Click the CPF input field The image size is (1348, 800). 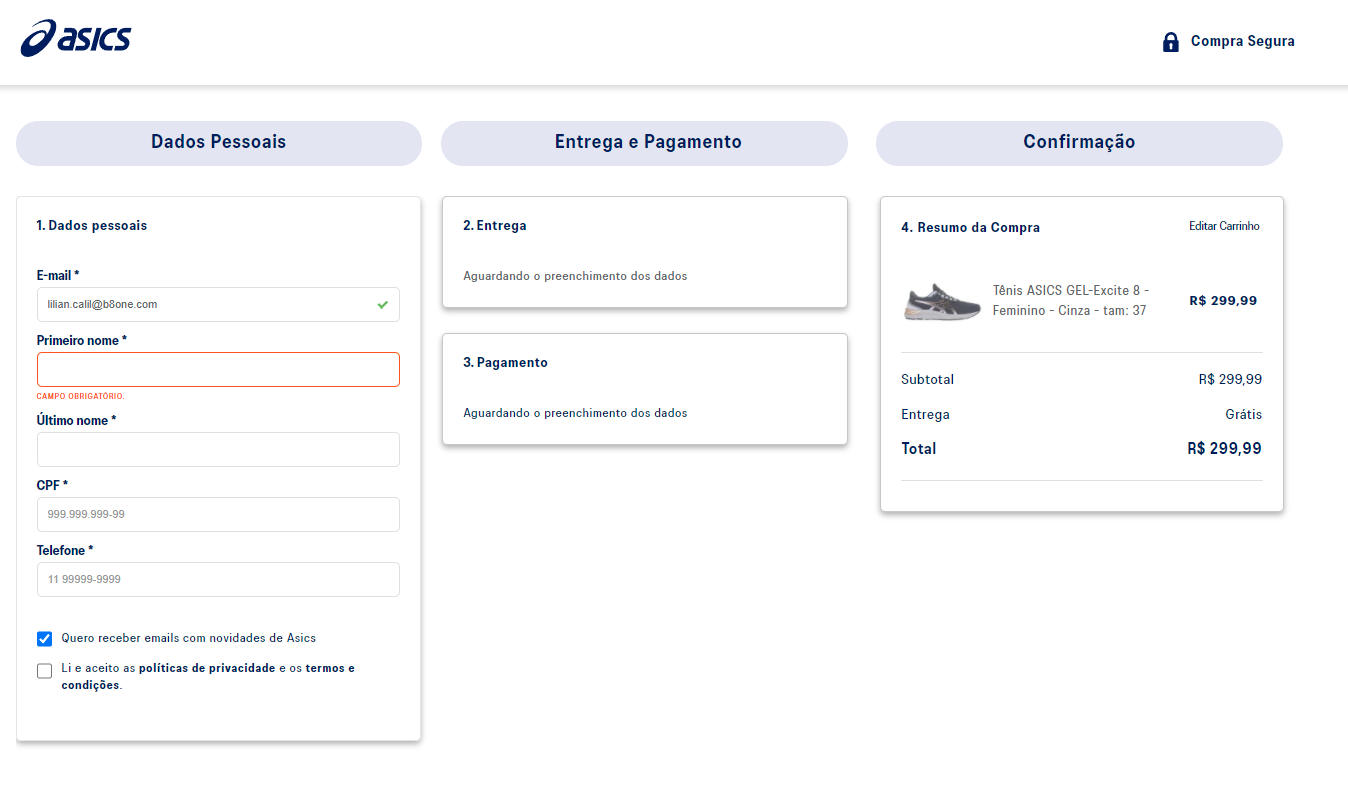[x=218, y=515]
